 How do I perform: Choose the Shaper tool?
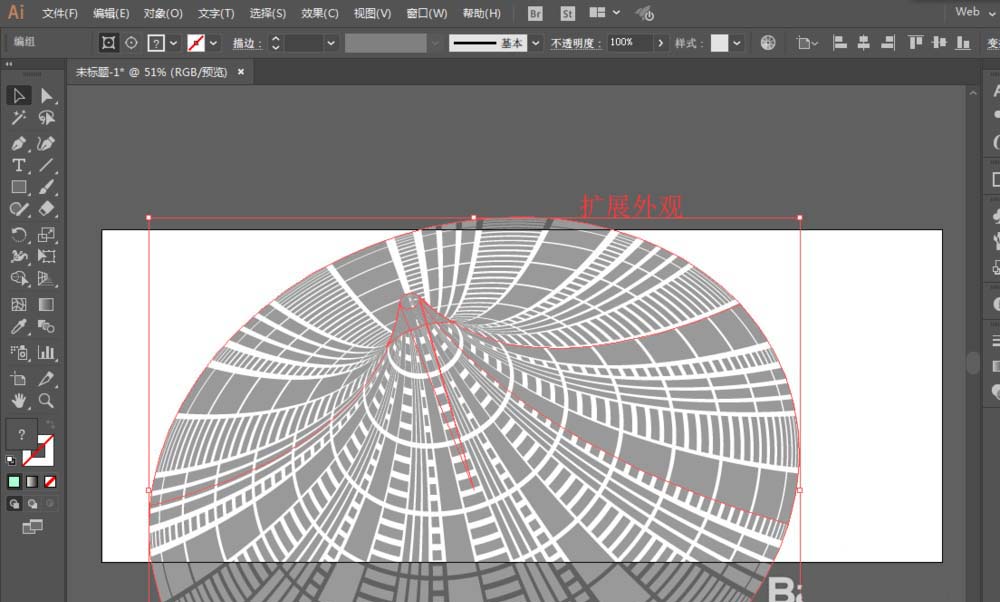(18, 209)
